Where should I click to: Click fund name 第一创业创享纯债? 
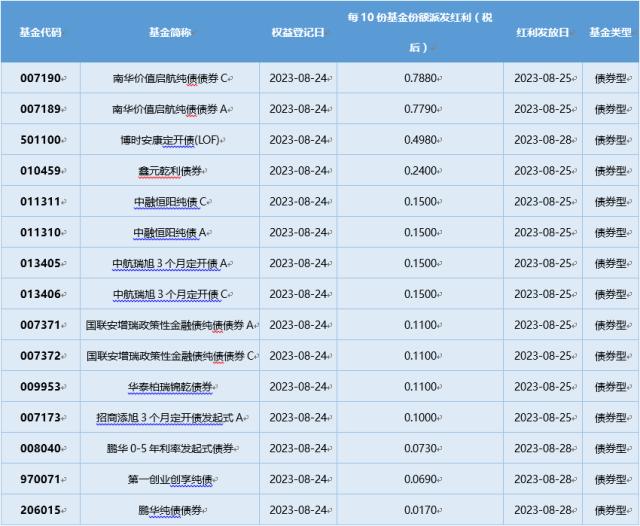click(x=170, y=479)
